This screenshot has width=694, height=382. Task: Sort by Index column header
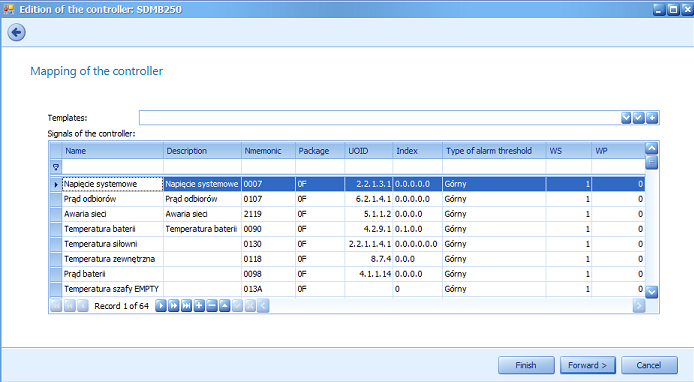point(417,151)
